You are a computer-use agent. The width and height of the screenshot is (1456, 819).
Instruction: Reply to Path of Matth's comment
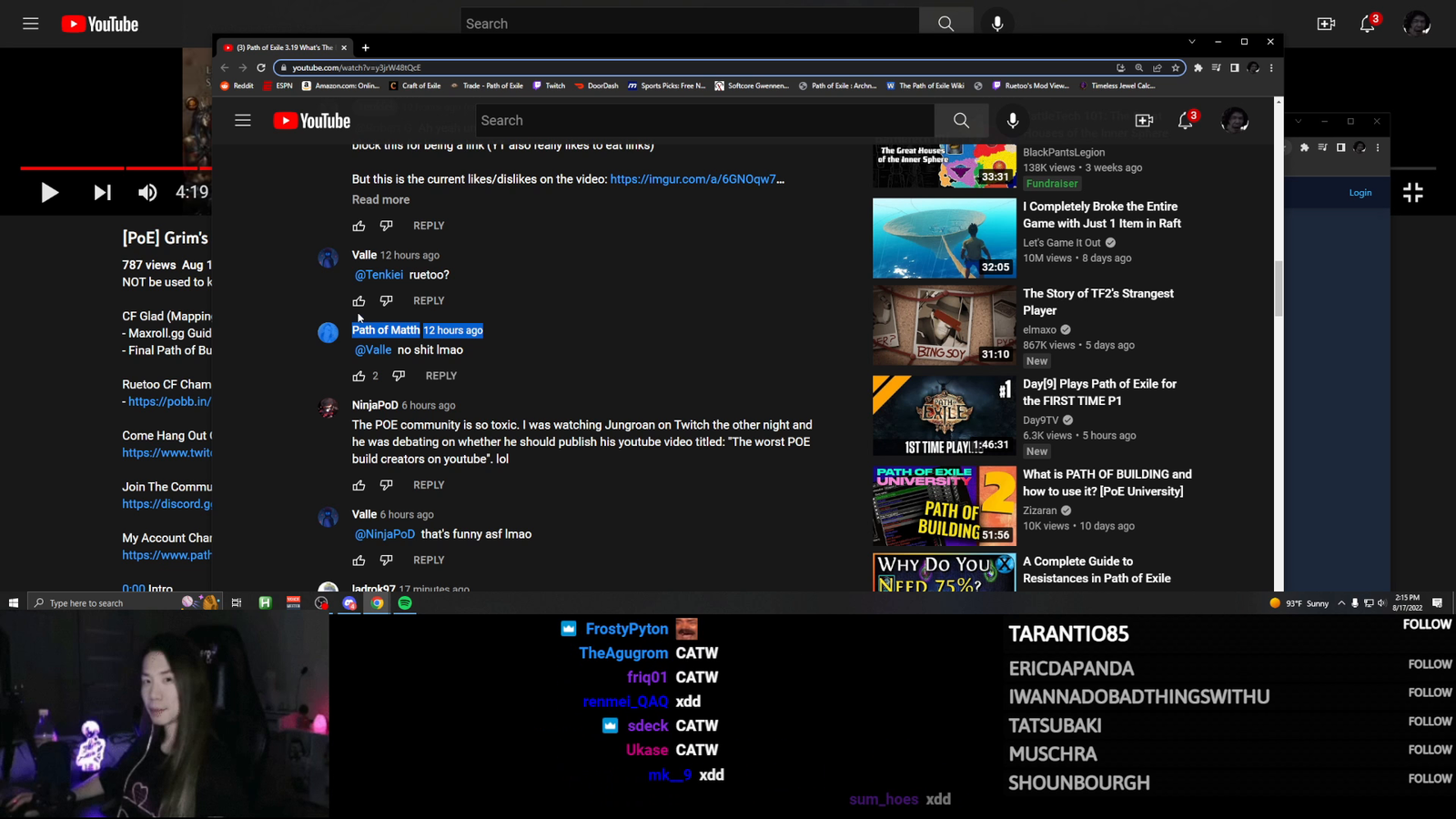click(441, 376)
